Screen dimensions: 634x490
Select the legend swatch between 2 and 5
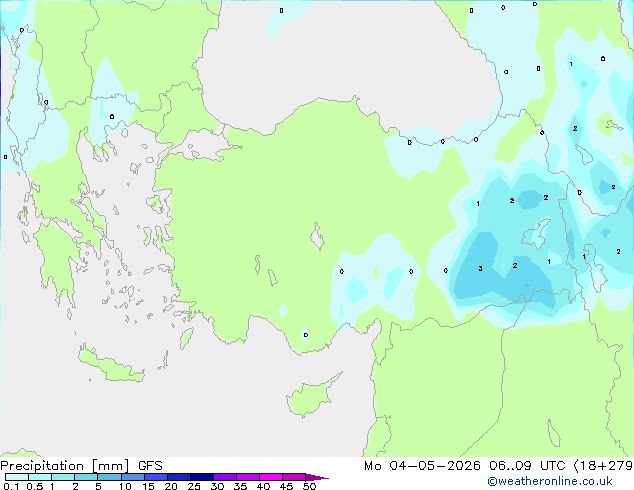(86, 477)
